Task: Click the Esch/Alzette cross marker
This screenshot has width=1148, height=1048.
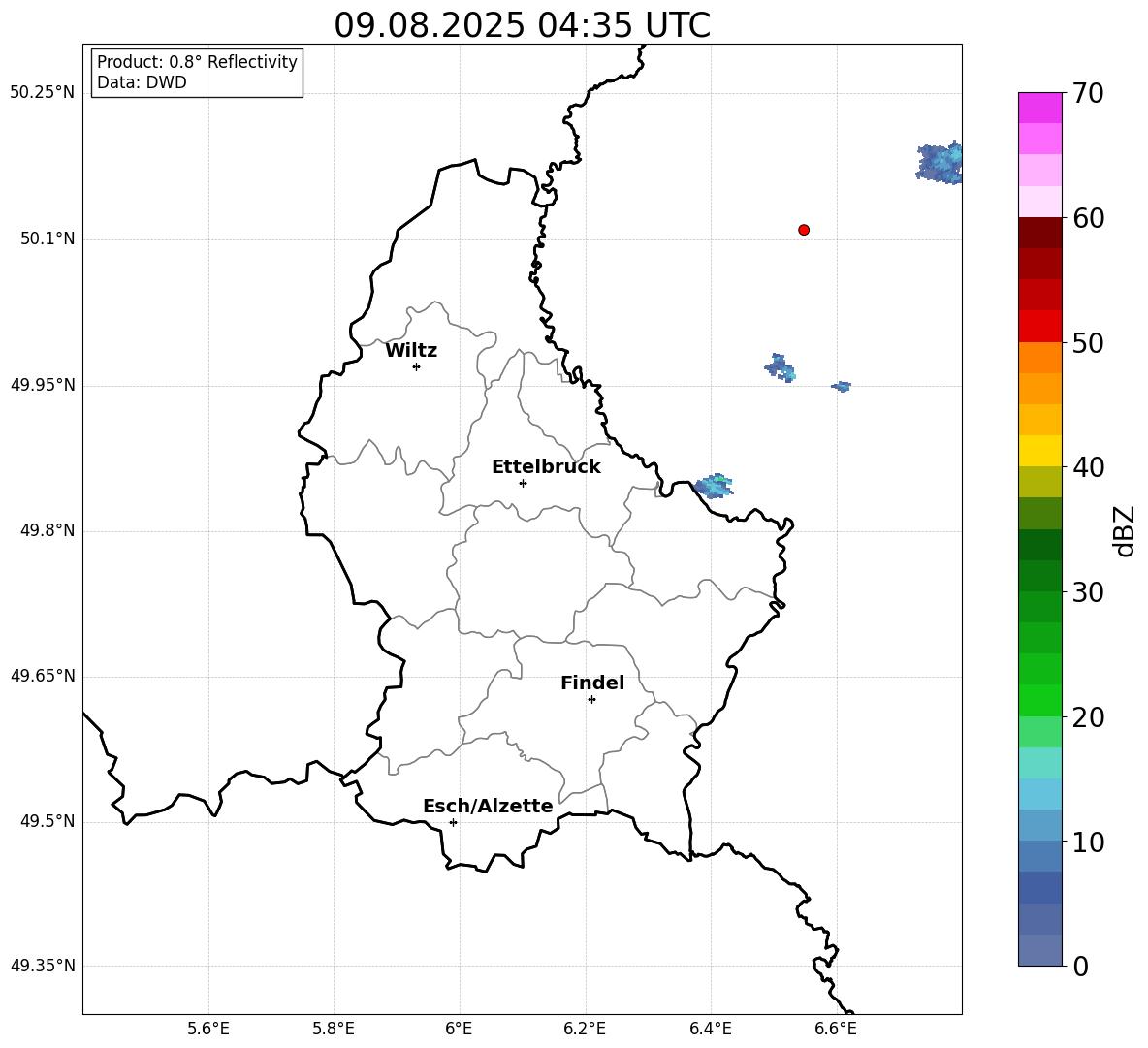Action: (453, 822)
